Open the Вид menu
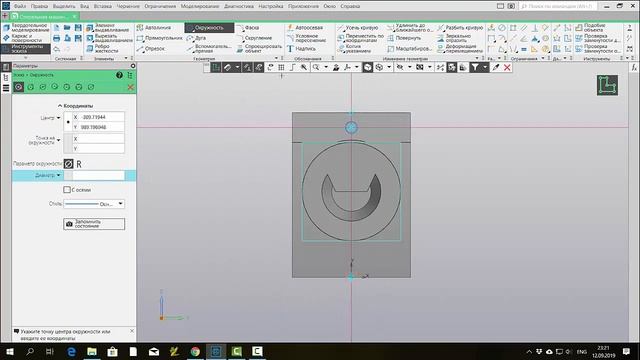Screen dimensions: 640x360 coord(84,6)
